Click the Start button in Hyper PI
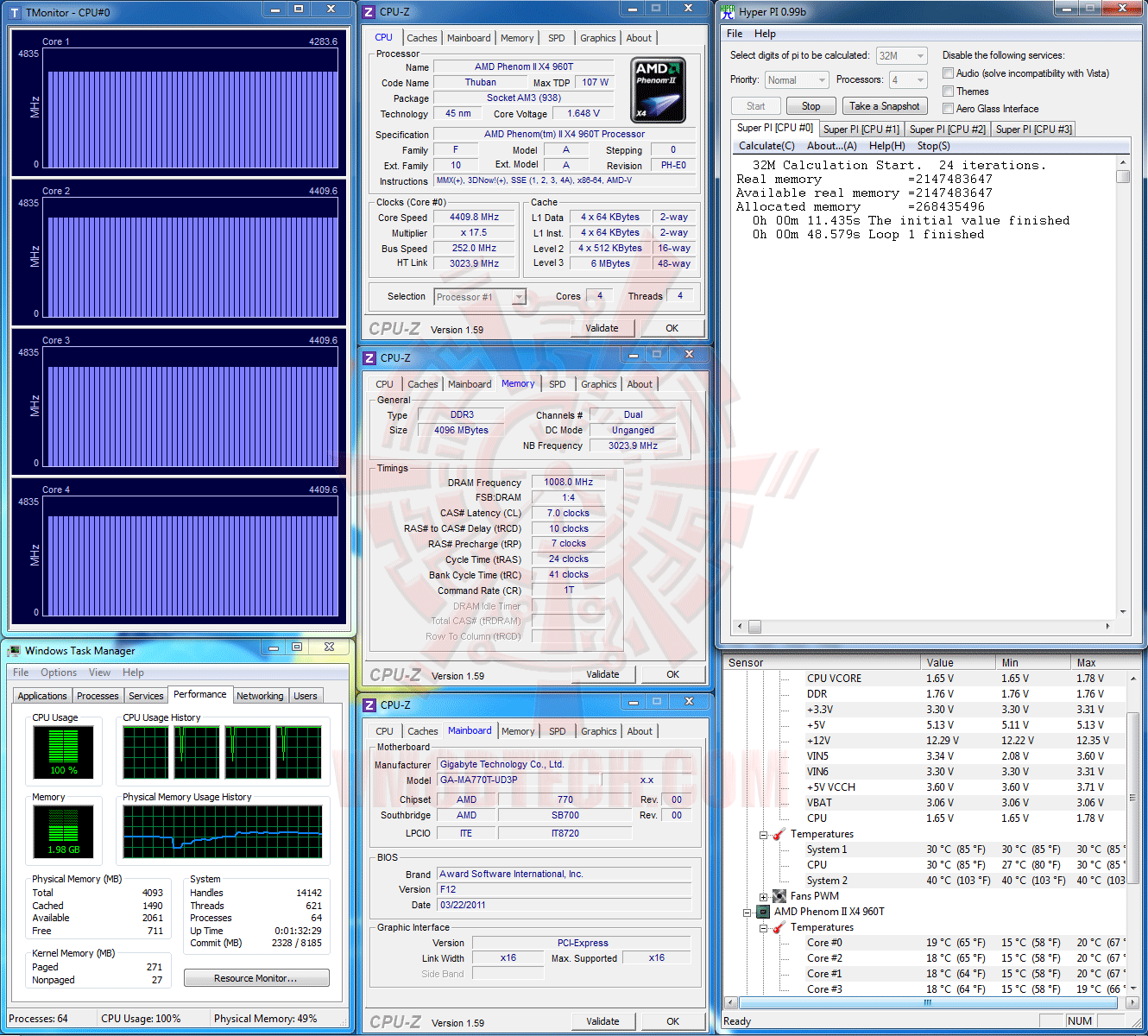The width and height of the screenshot is (1148, 1036). coord(756,106)
